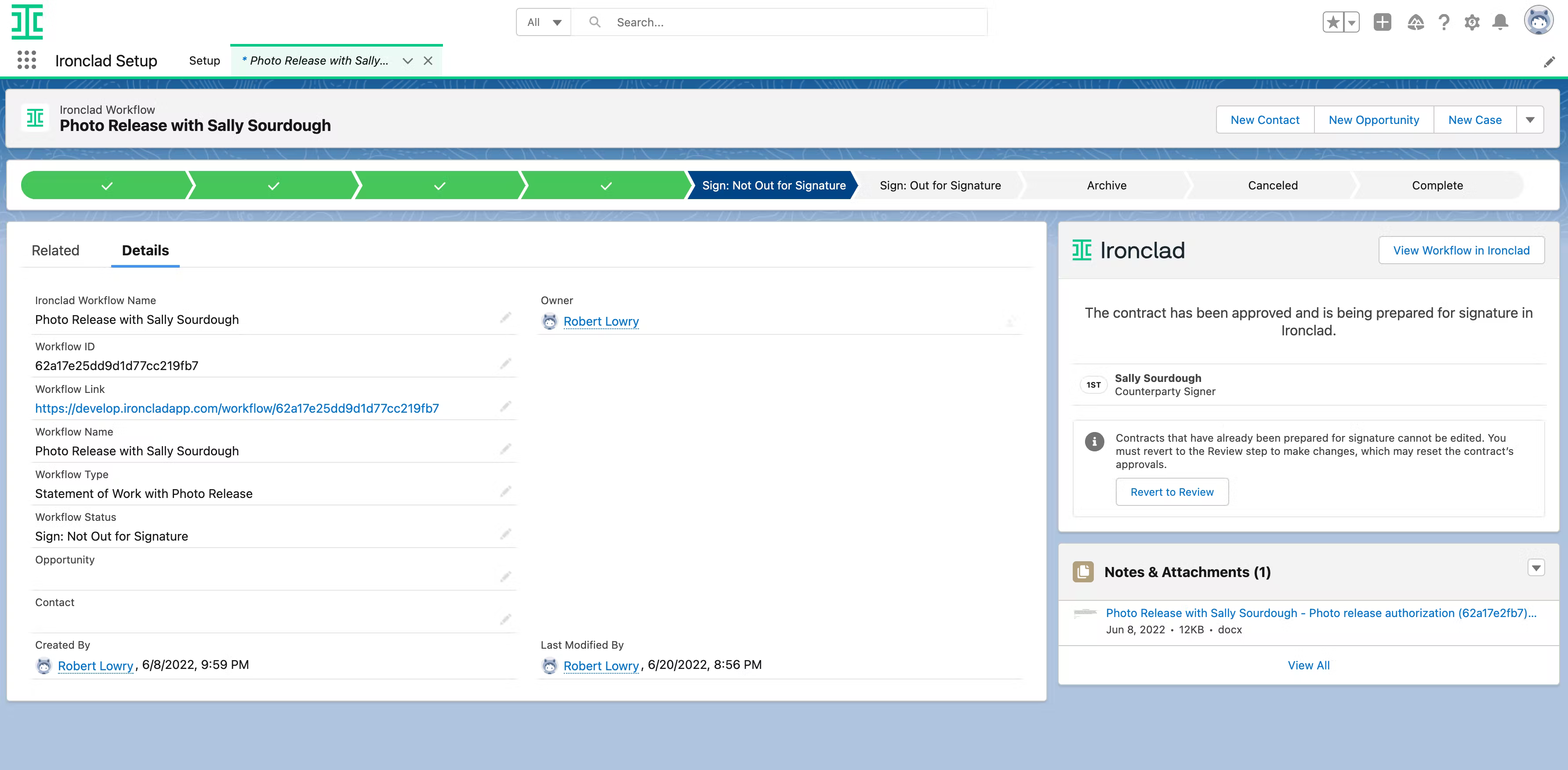Click the New Contact button

click(1265, 120)
